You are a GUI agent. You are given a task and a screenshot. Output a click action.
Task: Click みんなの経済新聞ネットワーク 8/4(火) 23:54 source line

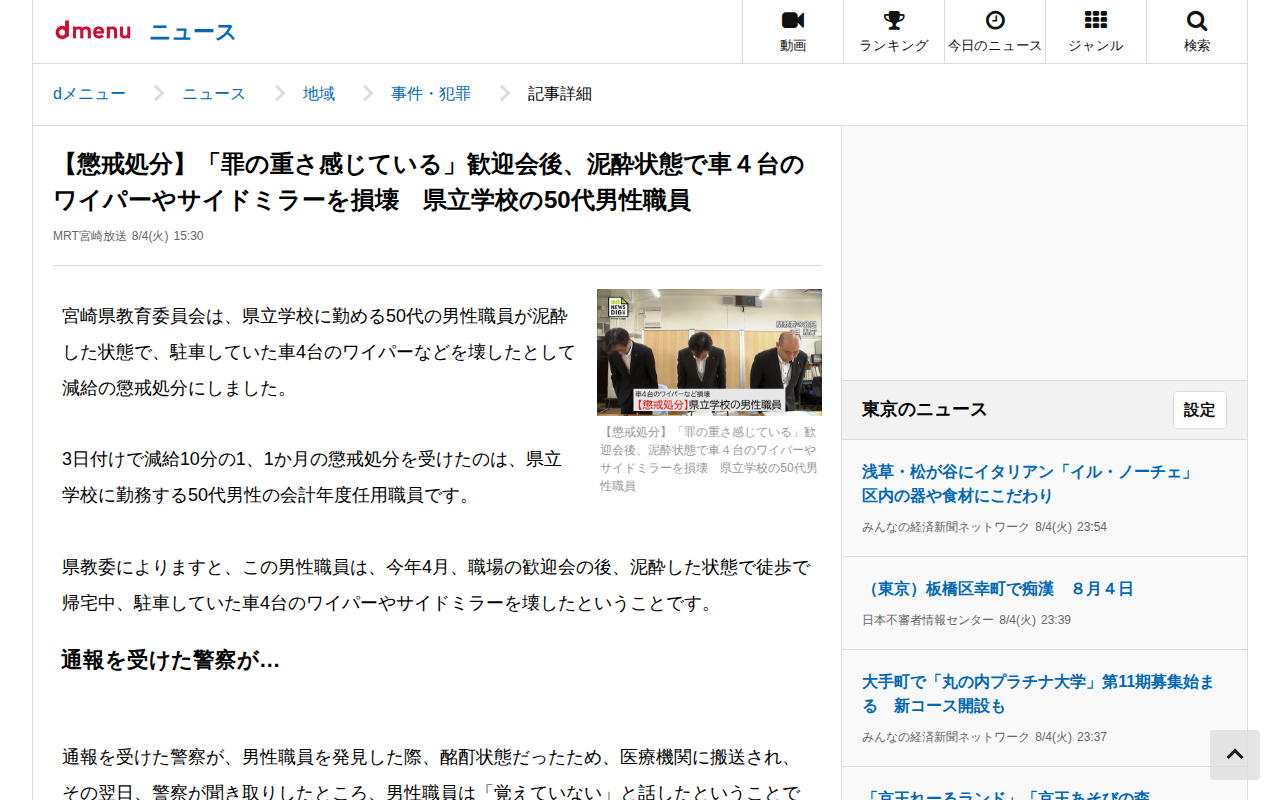coord(984,527)
